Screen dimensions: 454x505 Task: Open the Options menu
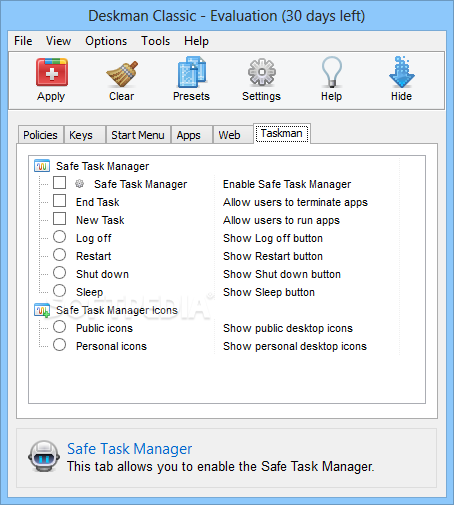(x=106, y=41)
